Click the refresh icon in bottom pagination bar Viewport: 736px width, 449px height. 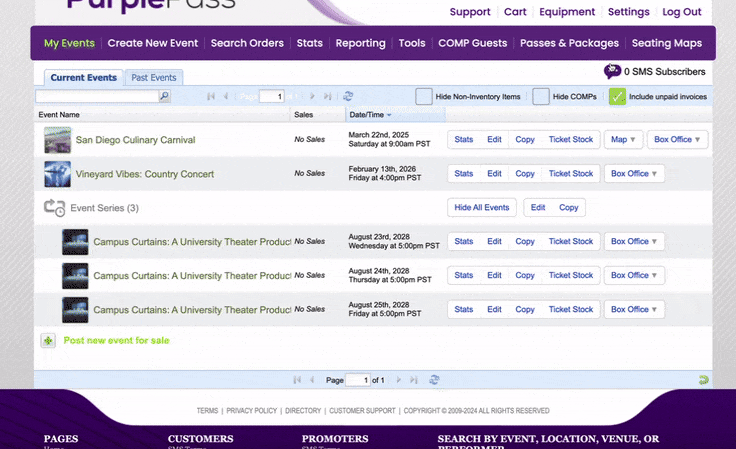(434, 380)
